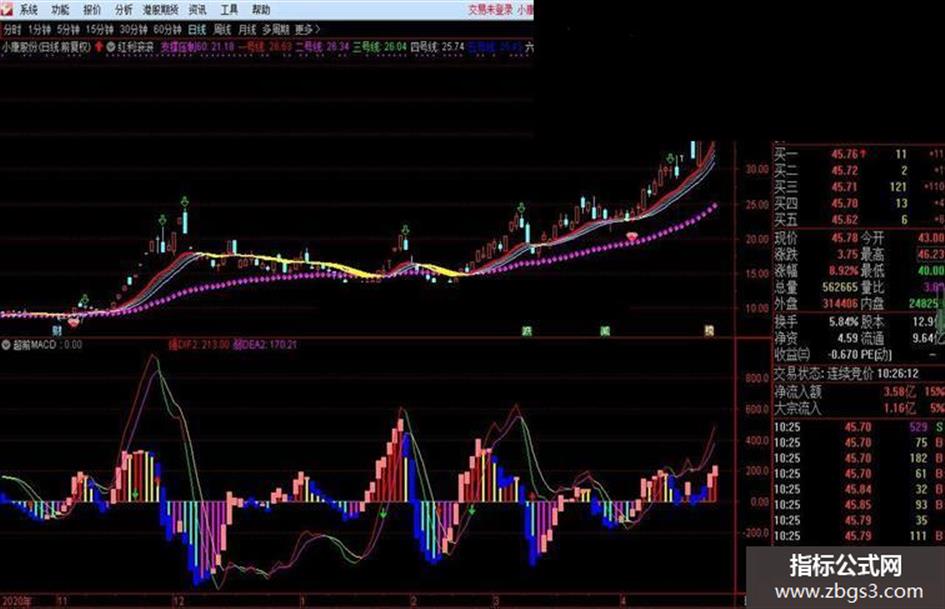945x609 pixels.
Task: Open the 报价 menu
Action: [x=92, y=10]
